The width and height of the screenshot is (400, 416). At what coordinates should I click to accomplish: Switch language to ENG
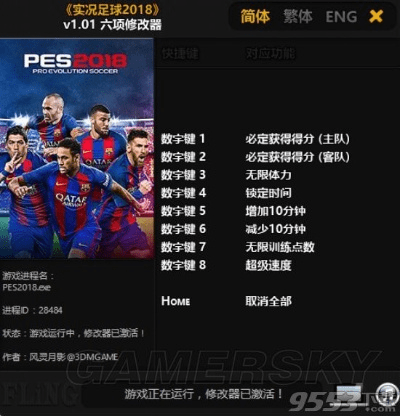point(341,17)
